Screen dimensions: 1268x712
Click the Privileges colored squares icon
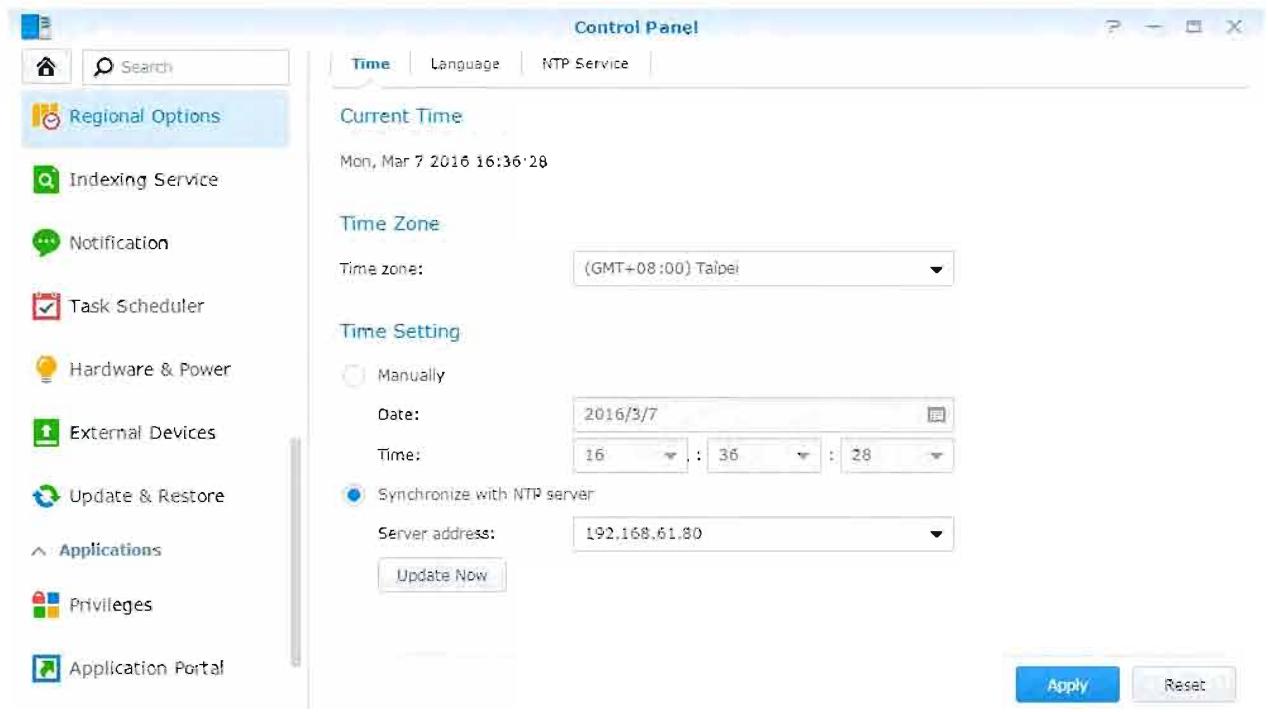pyautogui.click(x=46, y=605)
